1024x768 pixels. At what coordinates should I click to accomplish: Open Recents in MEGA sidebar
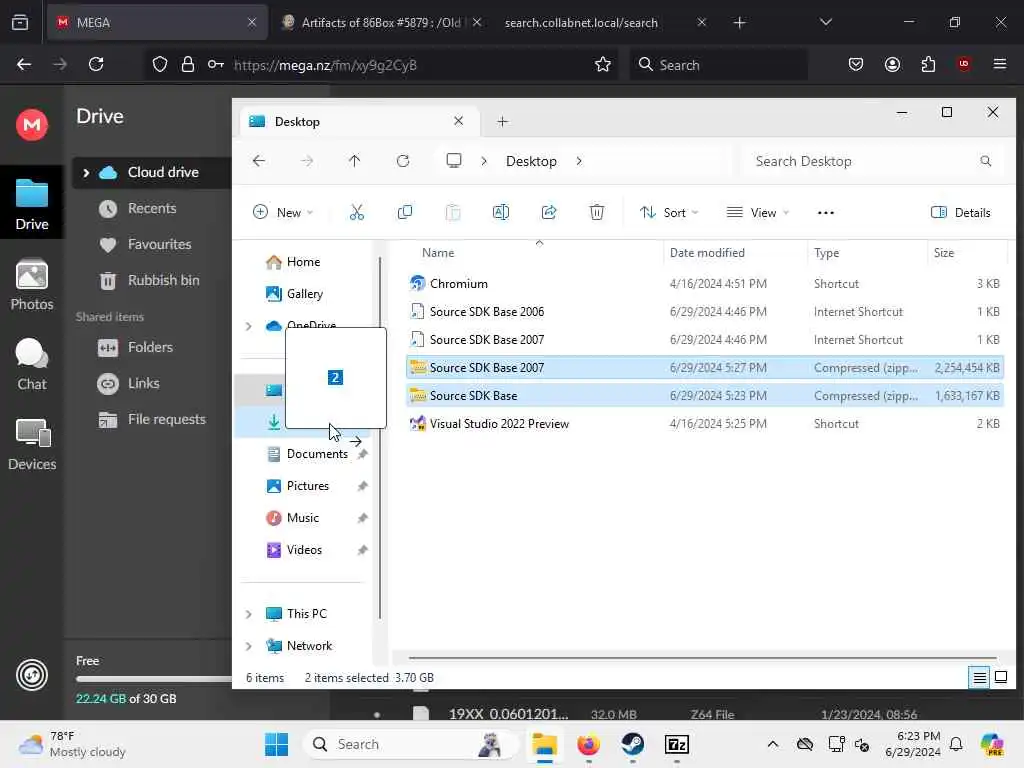click(152, 208)
